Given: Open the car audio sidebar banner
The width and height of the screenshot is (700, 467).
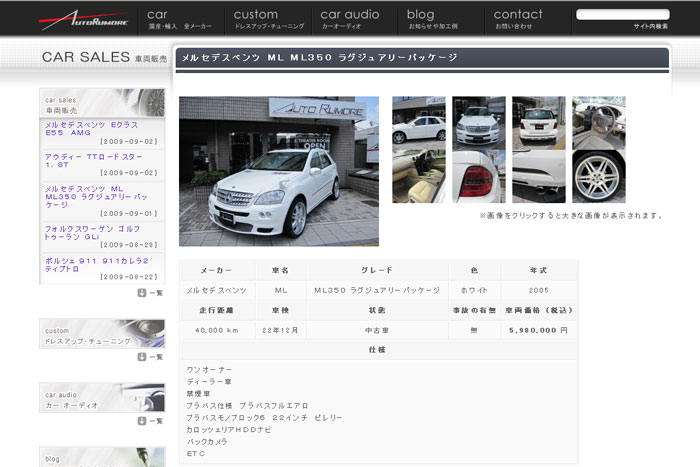Looking at the screenshot, I should [x=102, y=397].
